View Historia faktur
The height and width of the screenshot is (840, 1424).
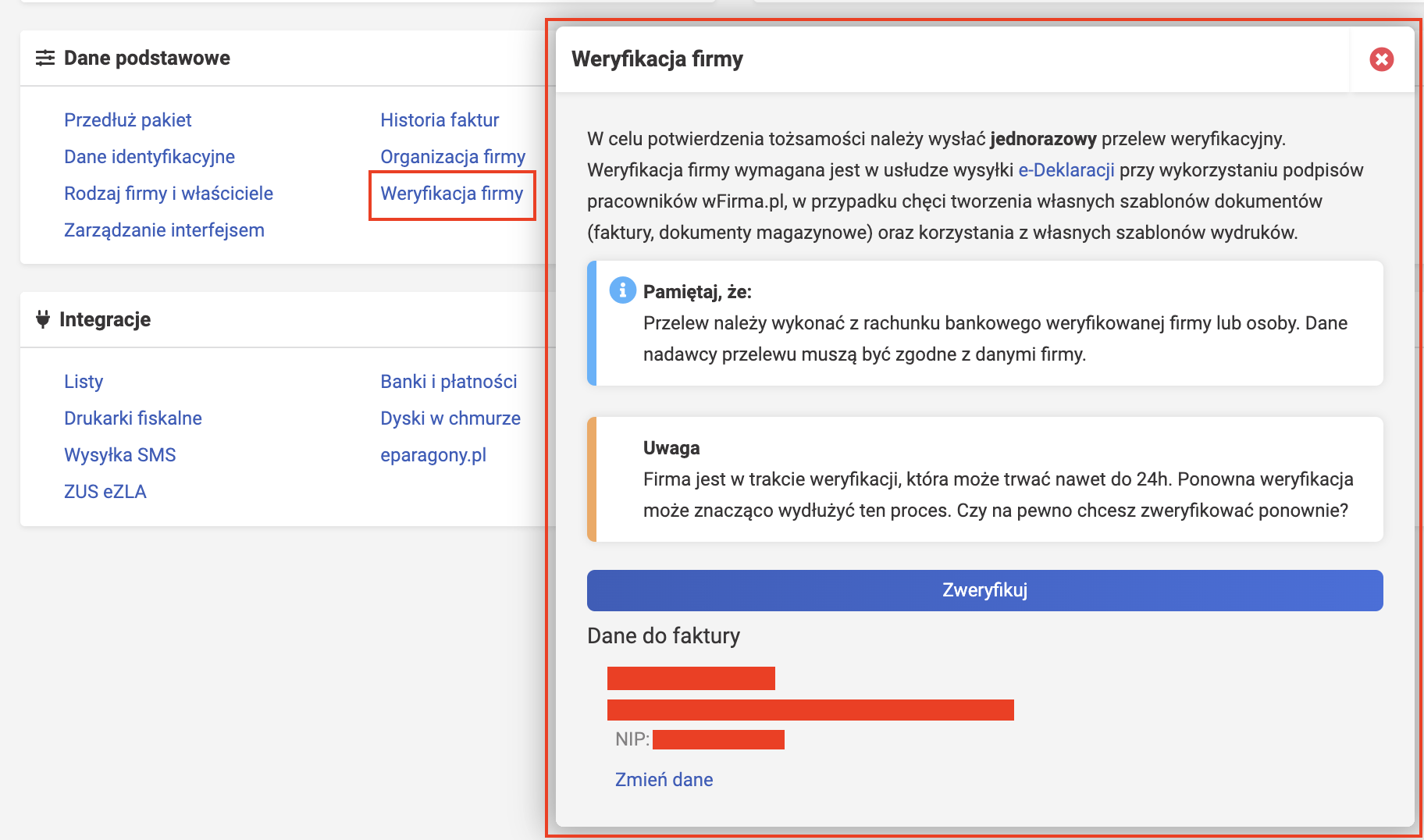pyautogui.click(x=440, y=120)
